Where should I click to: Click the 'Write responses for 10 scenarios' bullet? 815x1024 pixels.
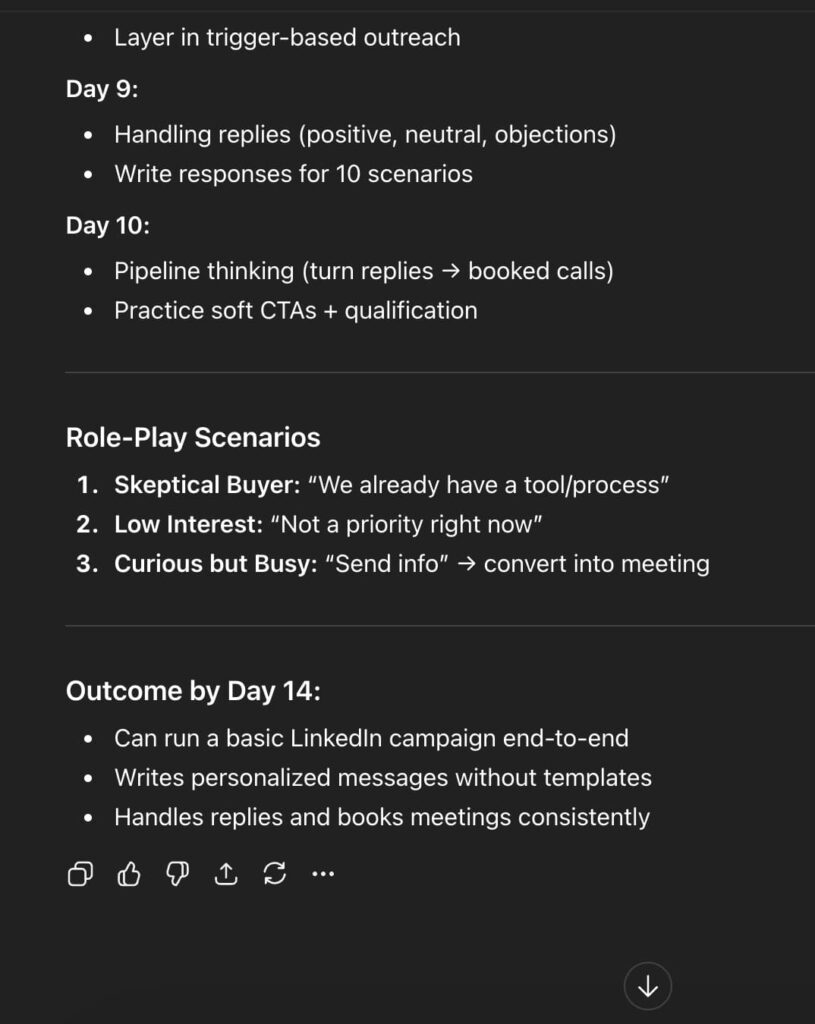click(x=295, y=173)
